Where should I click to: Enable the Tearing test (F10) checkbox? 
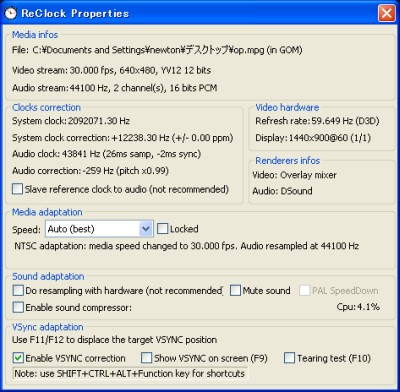289,358
